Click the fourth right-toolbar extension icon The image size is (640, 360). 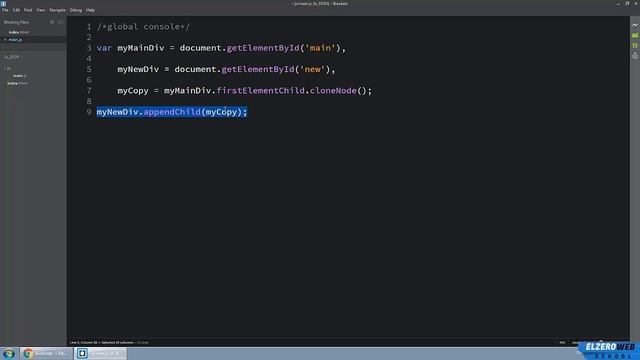click(635, 56)
